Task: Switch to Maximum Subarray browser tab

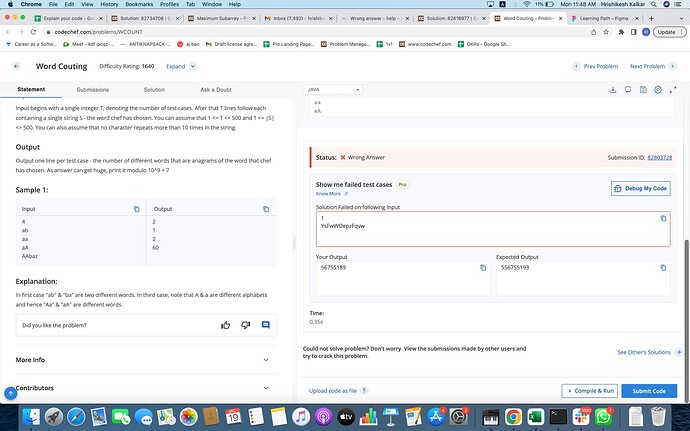Action: 222,18
